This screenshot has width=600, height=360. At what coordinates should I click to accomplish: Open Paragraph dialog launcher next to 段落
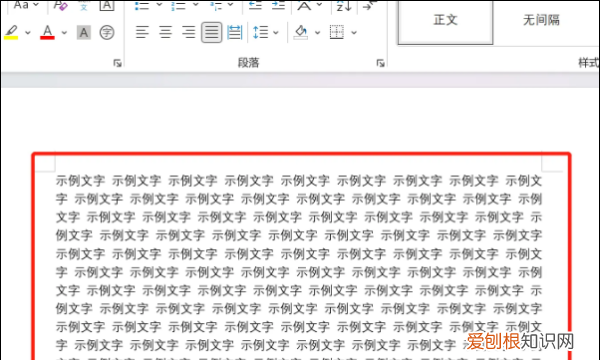tap(380, 63)
